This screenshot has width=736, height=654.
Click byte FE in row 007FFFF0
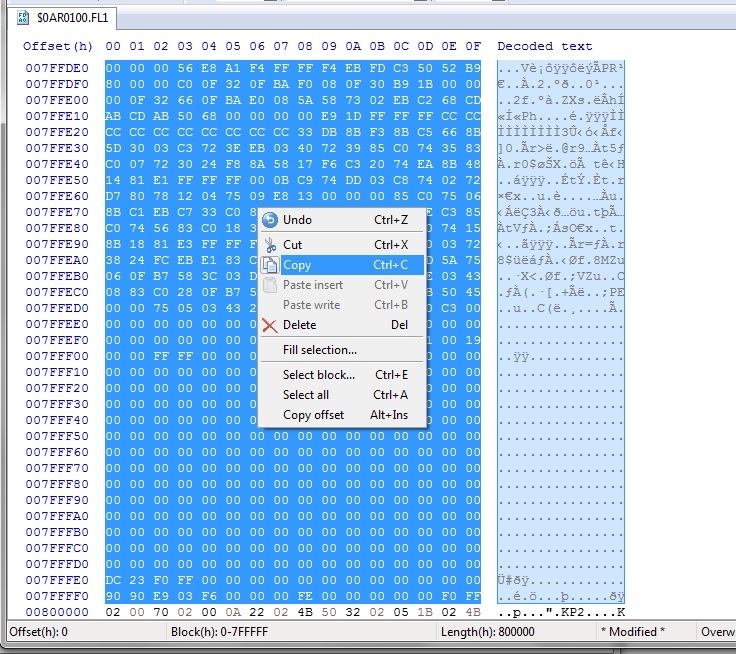click(305, 596)
